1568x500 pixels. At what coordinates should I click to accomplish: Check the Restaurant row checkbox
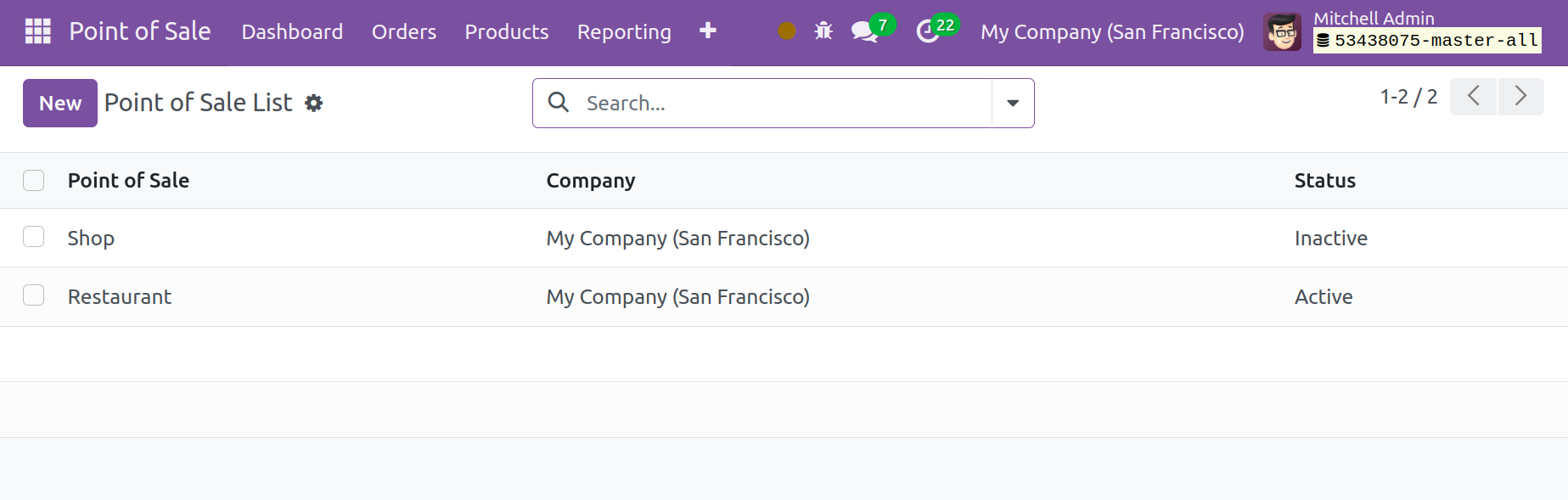coord(34,295)
